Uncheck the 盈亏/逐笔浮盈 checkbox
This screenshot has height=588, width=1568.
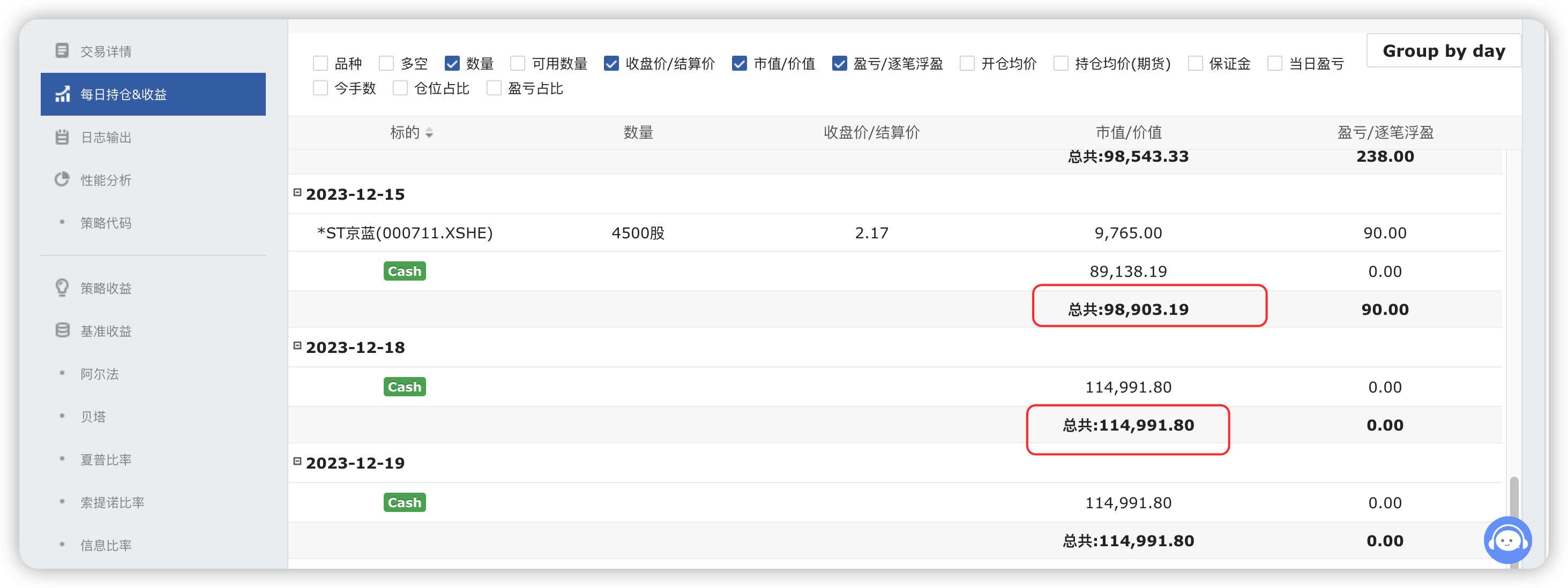839,63
